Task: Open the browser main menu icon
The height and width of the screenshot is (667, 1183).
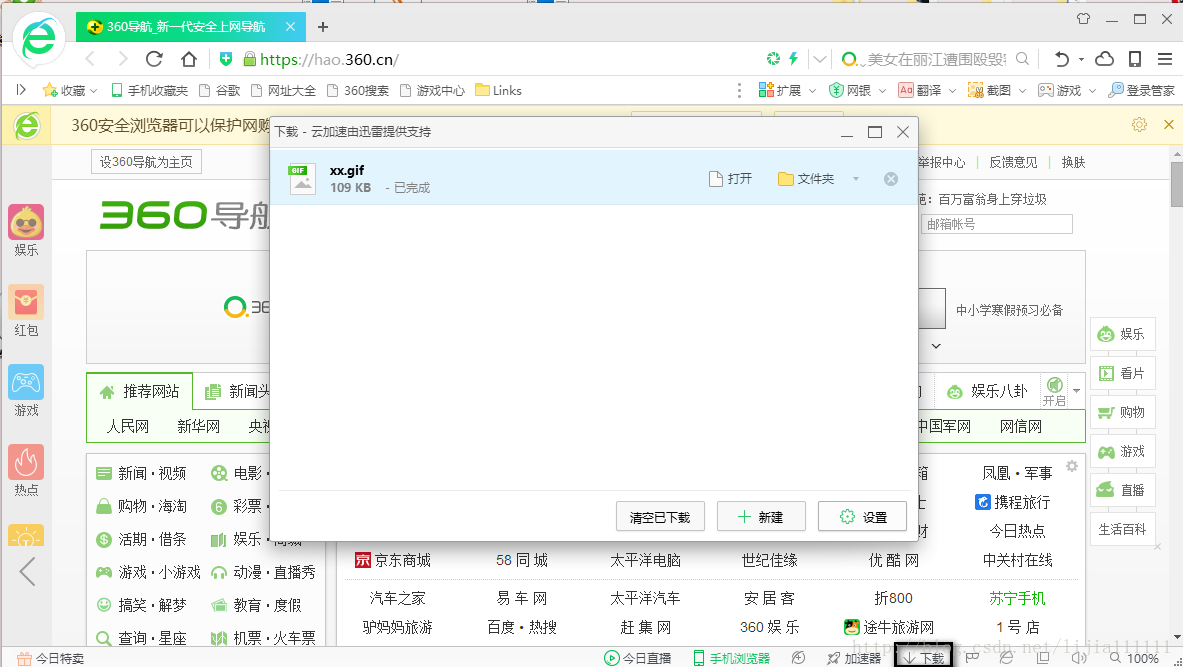Action: pos(1165,59)
